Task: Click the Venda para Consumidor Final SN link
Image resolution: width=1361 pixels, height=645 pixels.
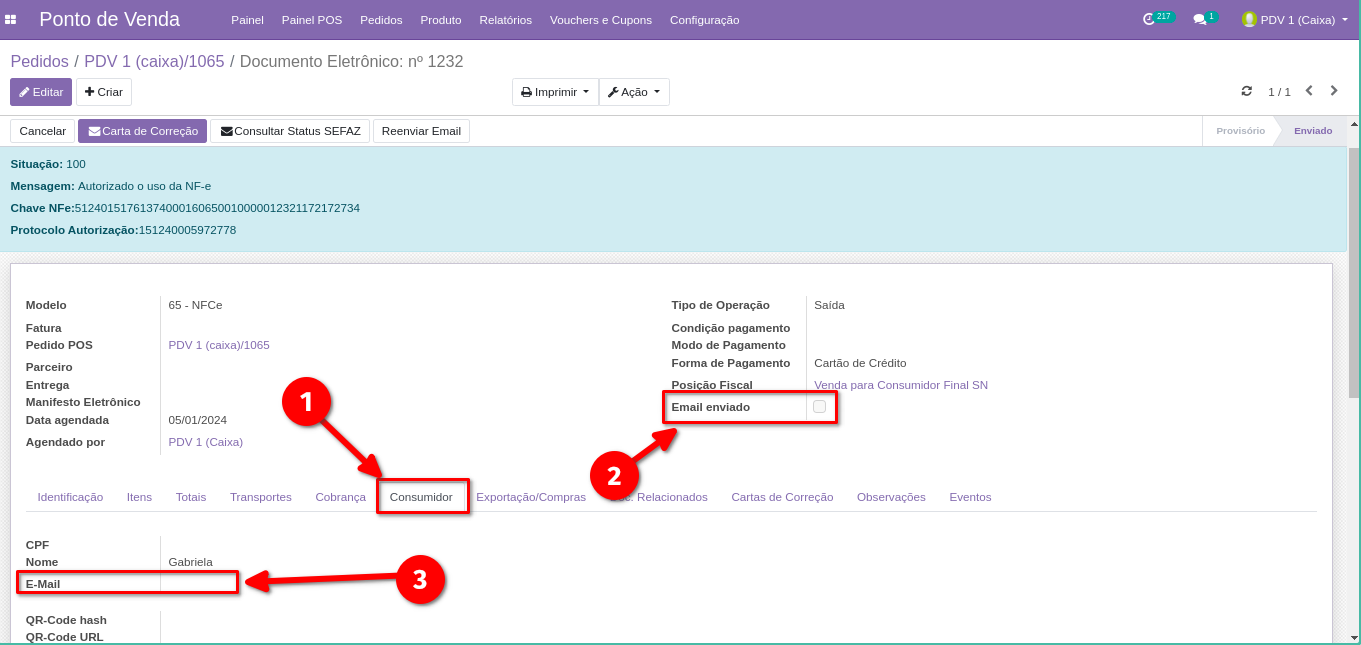Action: click(x=900, y=385)
